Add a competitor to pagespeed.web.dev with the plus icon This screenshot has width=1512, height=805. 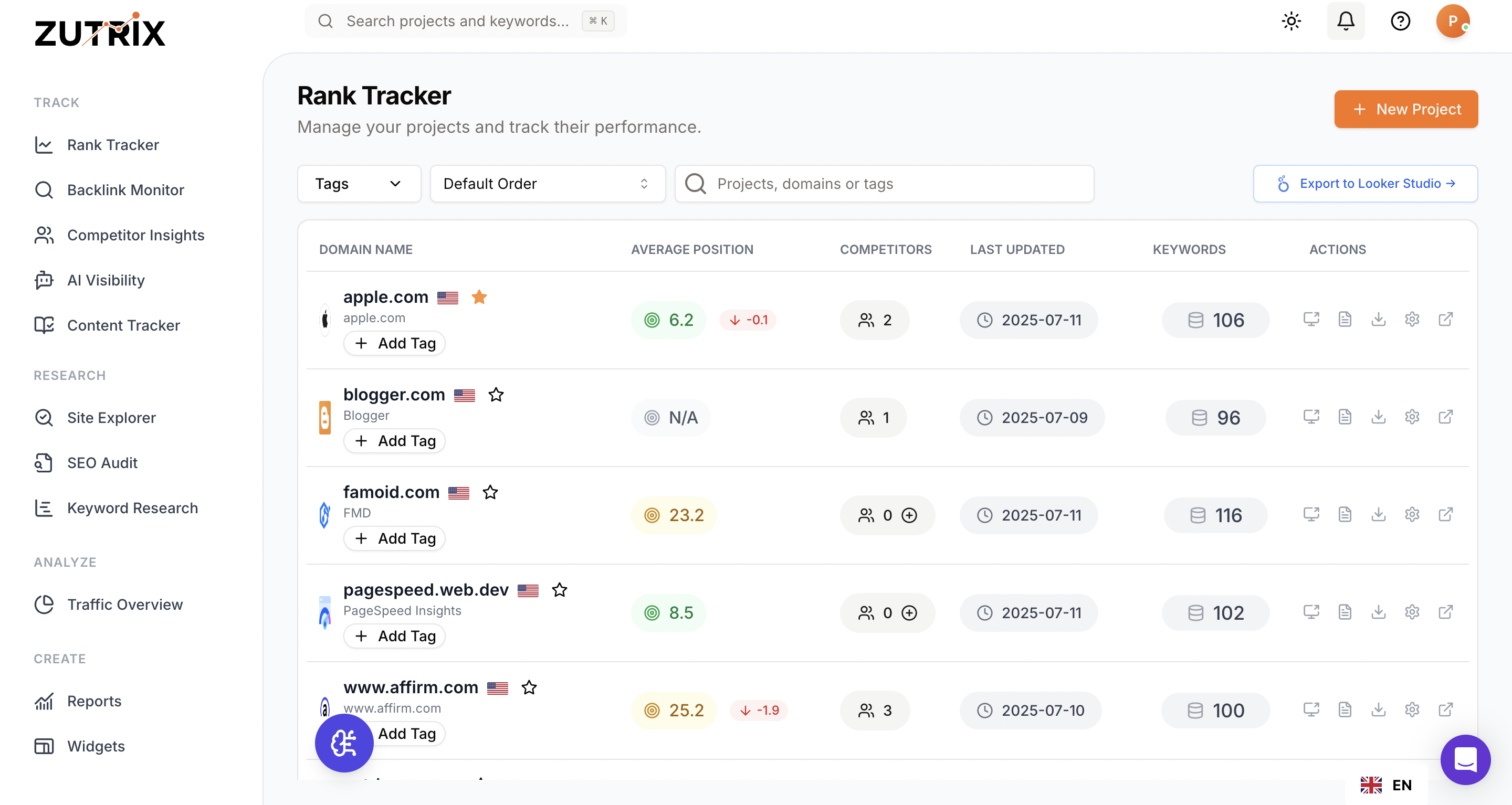909,612
